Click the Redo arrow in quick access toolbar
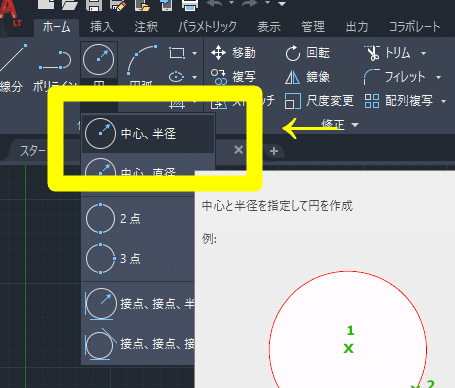 point(250,3)
